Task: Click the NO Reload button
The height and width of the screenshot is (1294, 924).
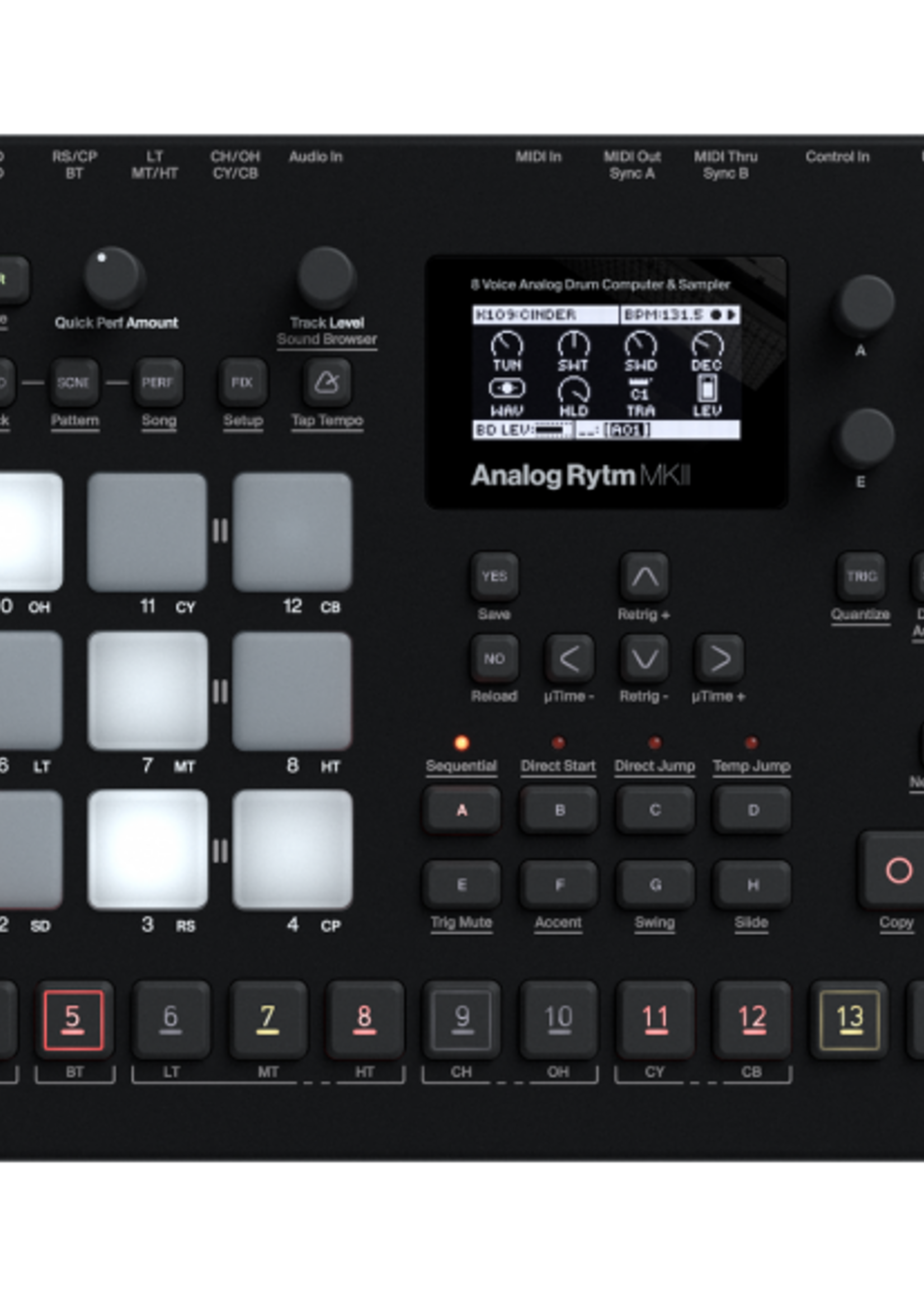Action: 494,658
